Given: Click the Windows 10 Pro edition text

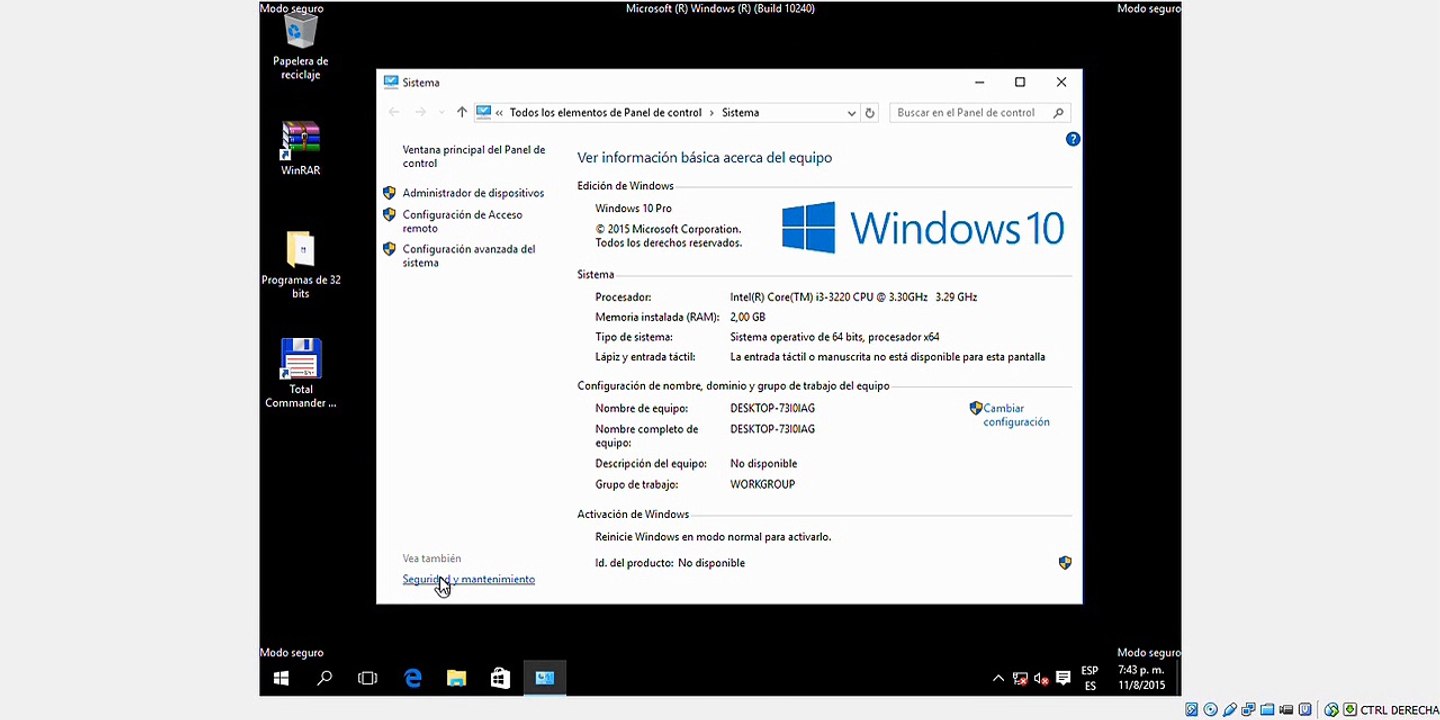Looking at the screenshot, I should coord(633,208).
